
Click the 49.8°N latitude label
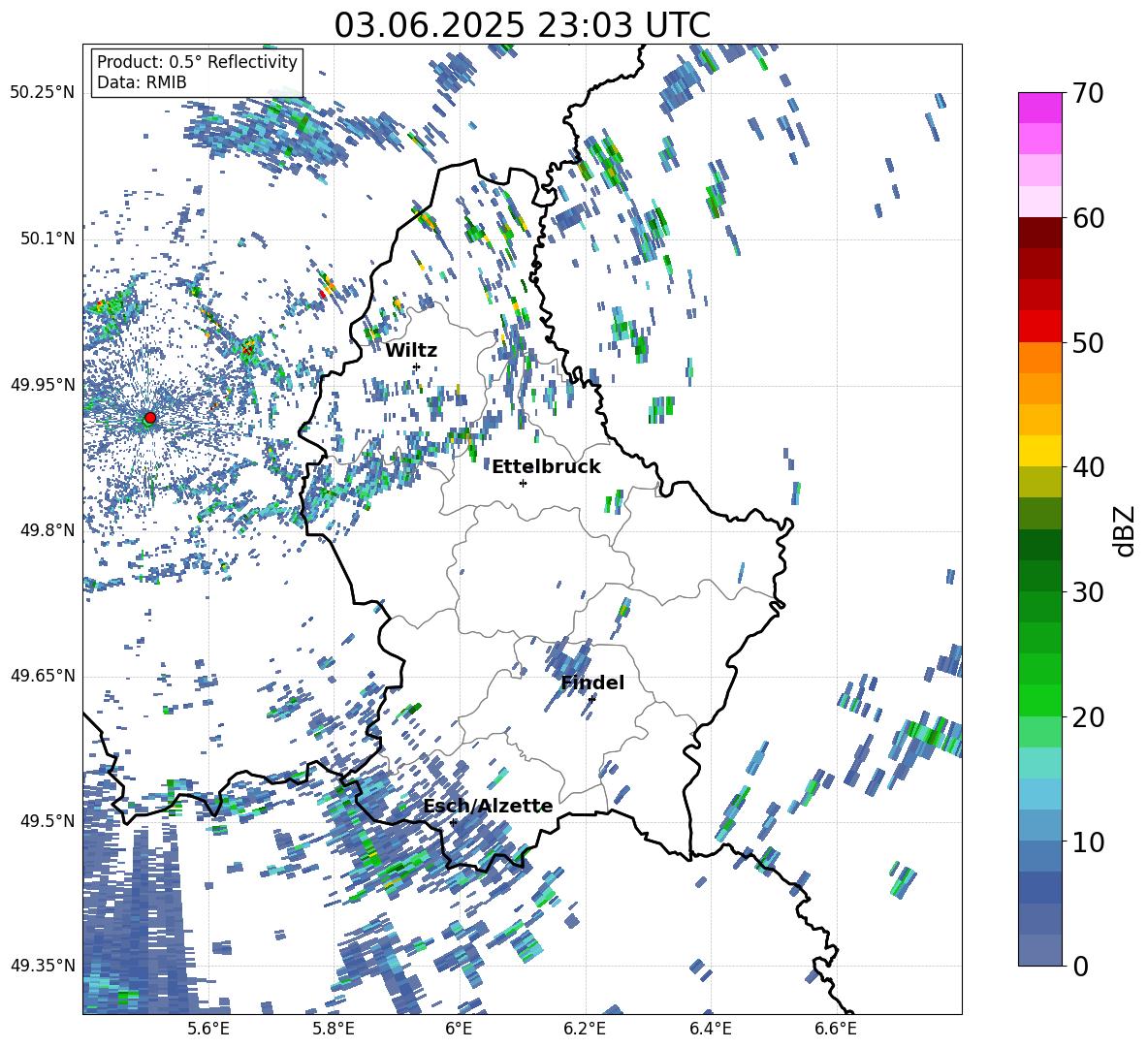(47, 530)
